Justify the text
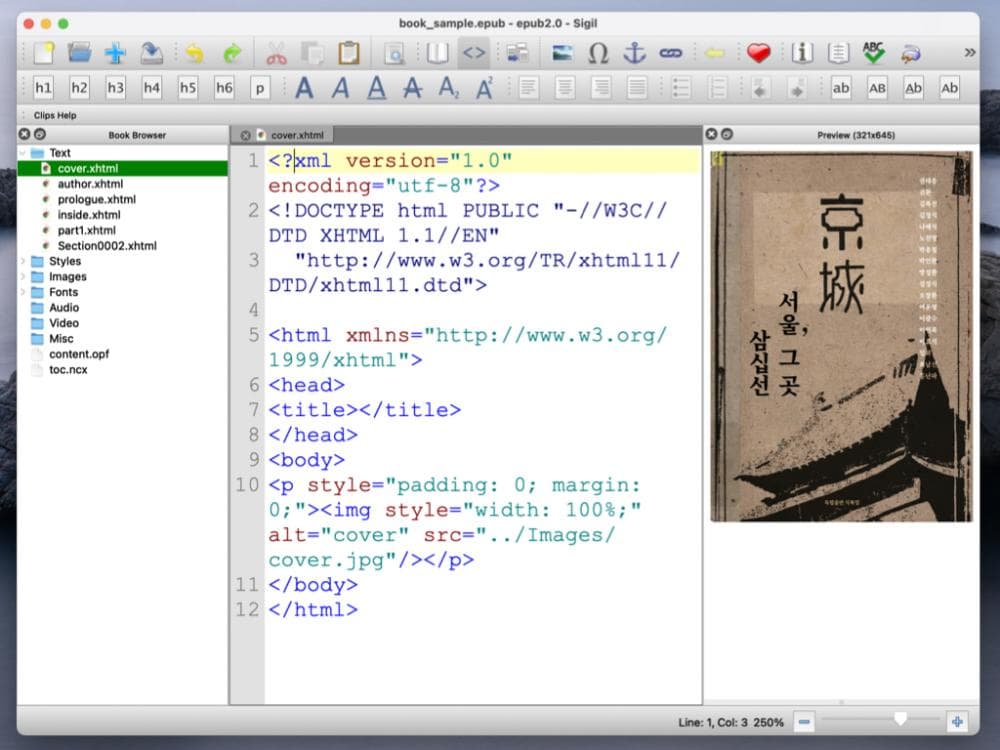1000x750 pixels. [637, 88]
